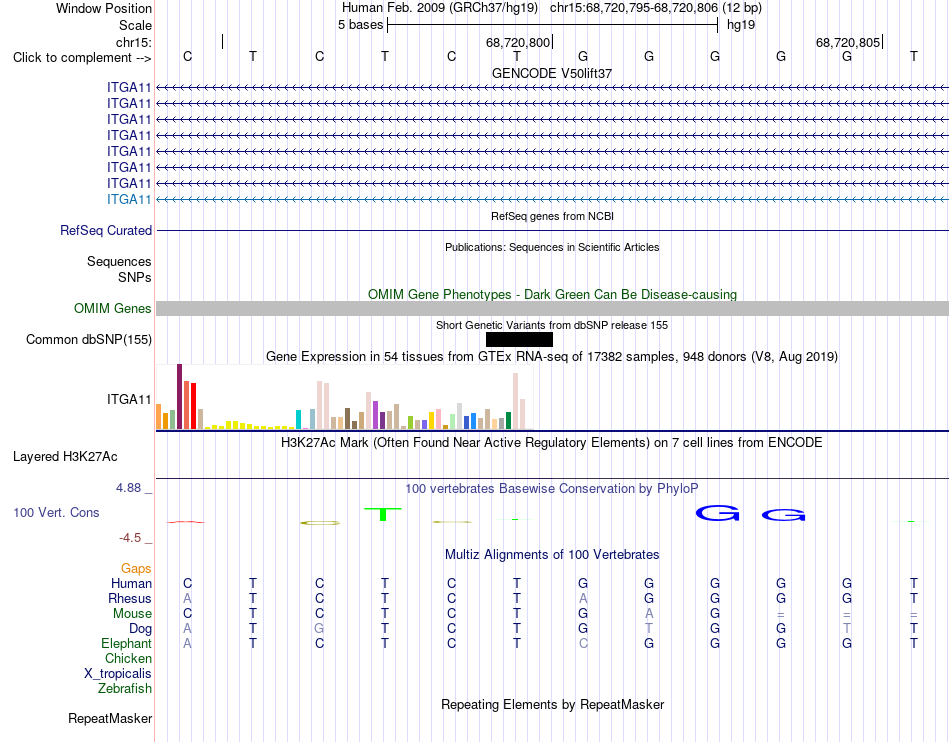Screen dimensions: 950x742
Task: Open Publications: Sequences in Scientific Articles title
Action: click(x=552, y=247)
